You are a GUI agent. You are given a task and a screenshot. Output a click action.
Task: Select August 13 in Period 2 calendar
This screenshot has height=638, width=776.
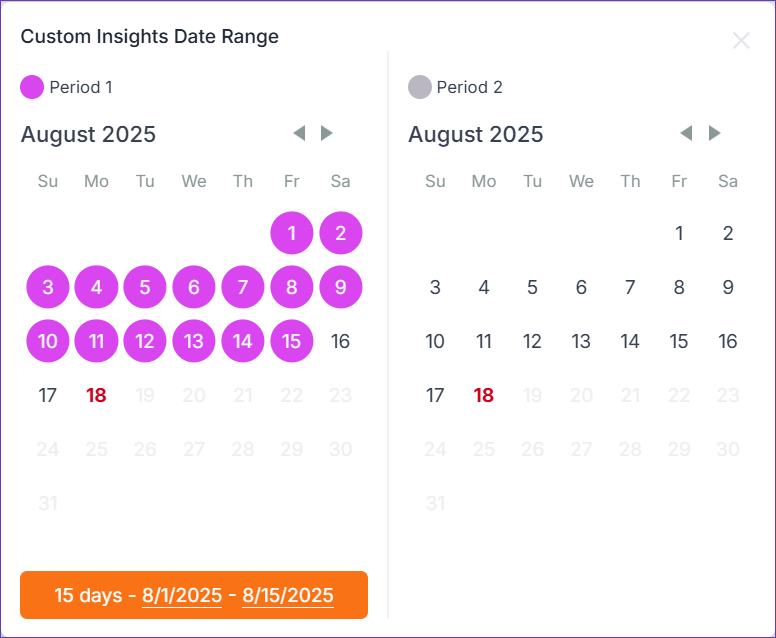(581, 341)
